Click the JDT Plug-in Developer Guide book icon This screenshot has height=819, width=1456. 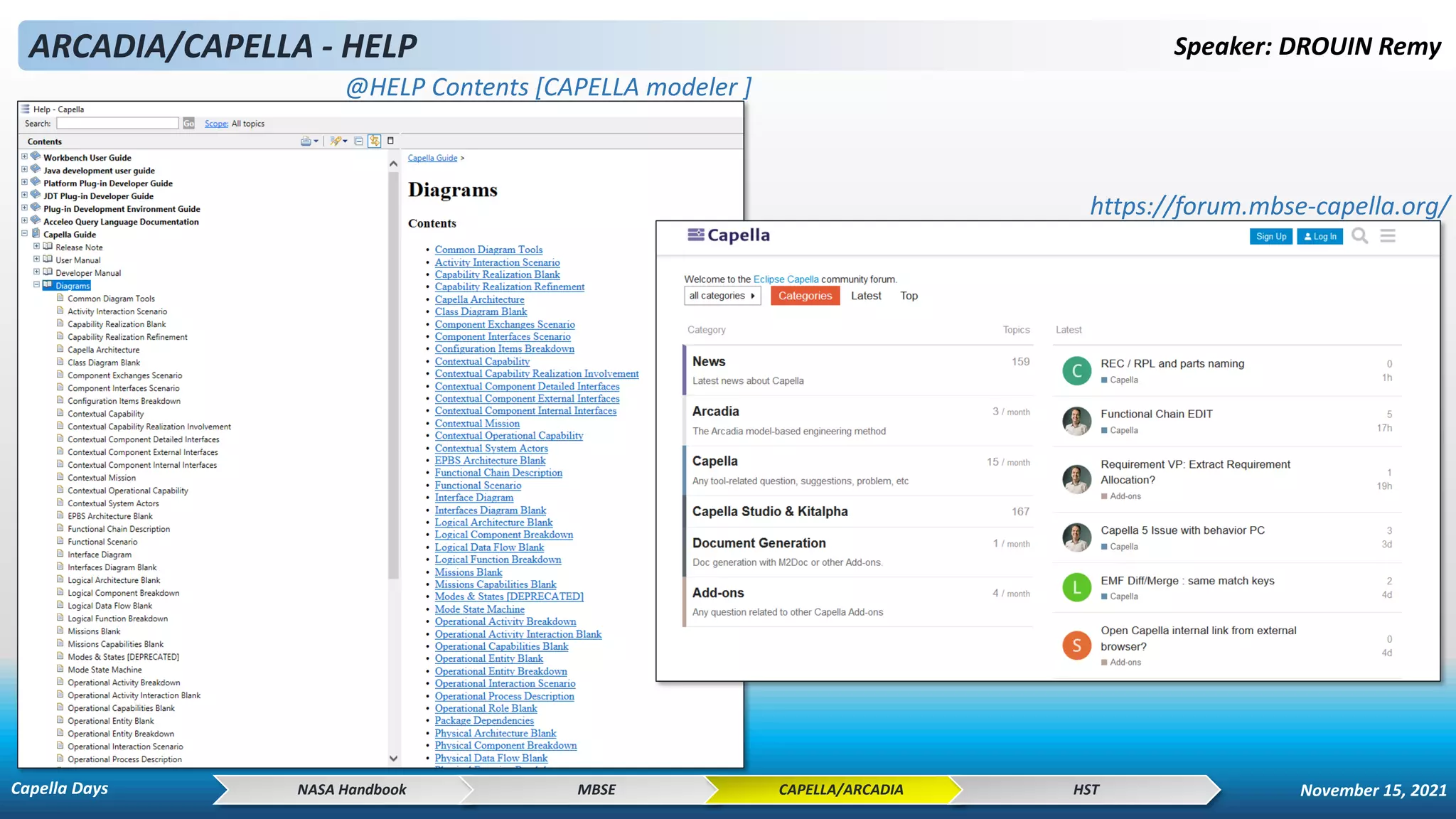(36, 195)
